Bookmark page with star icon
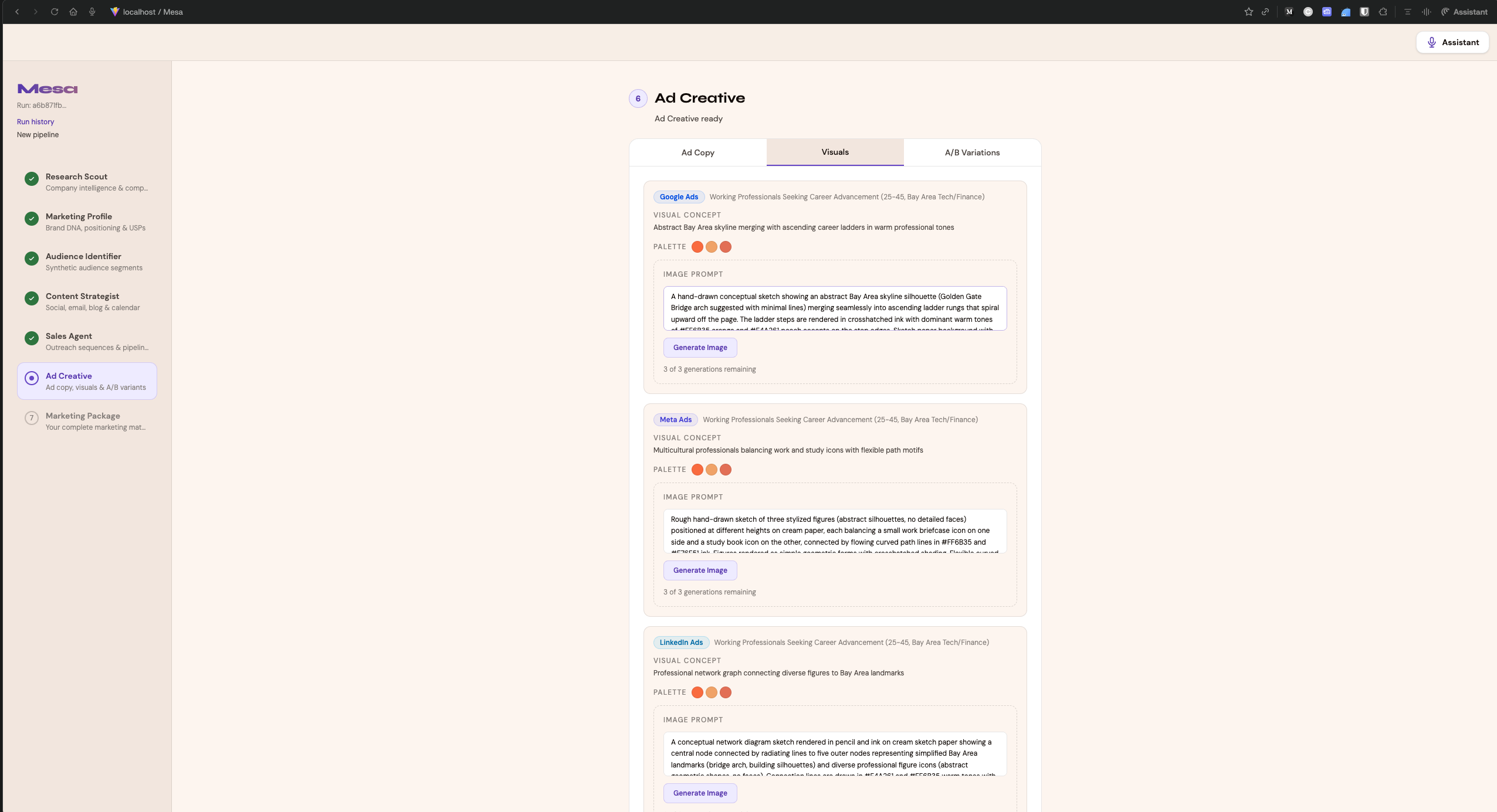 tap(1248, 12)
